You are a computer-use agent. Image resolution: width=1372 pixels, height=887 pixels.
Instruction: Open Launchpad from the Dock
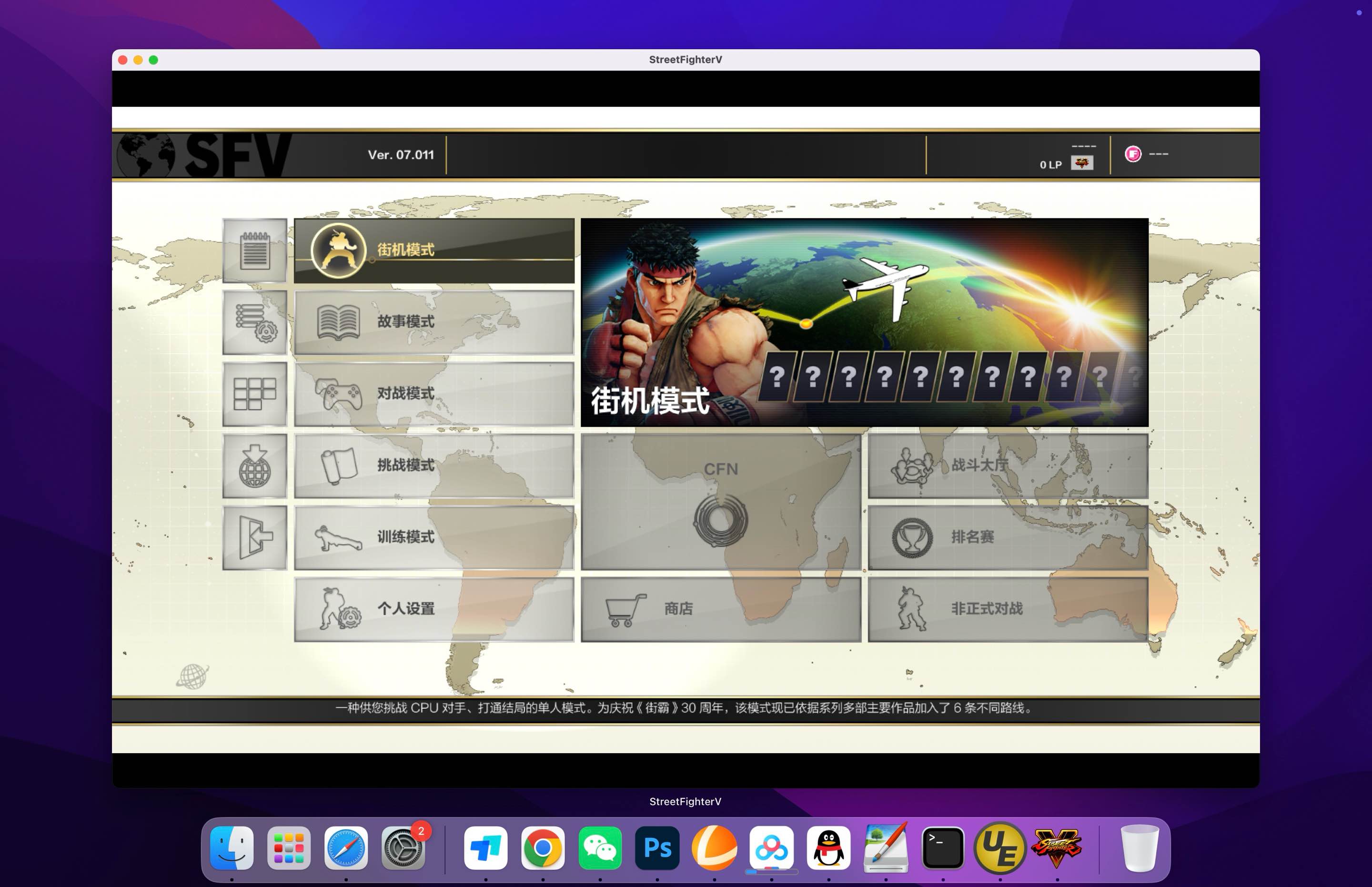tap(289, 848)
